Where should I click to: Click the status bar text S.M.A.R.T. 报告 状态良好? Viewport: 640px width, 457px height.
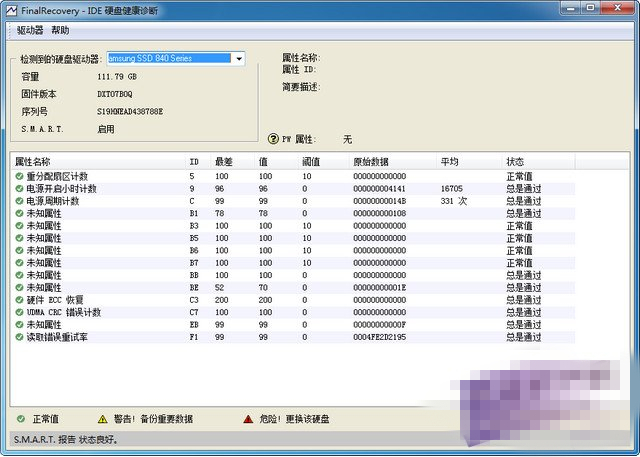pos(66,440)
